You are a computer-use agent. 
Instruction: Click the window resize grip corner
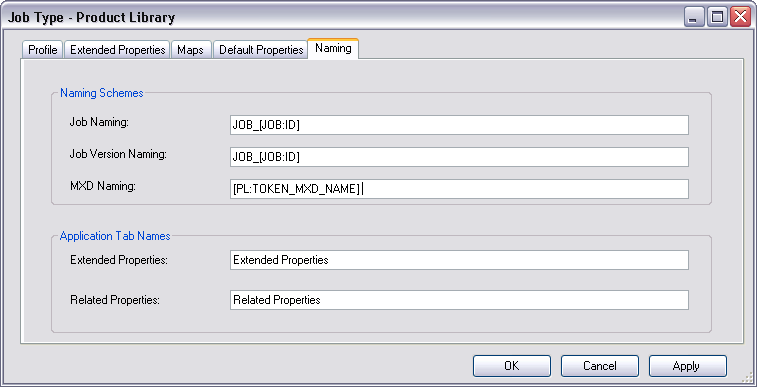(x=749, y=378)
